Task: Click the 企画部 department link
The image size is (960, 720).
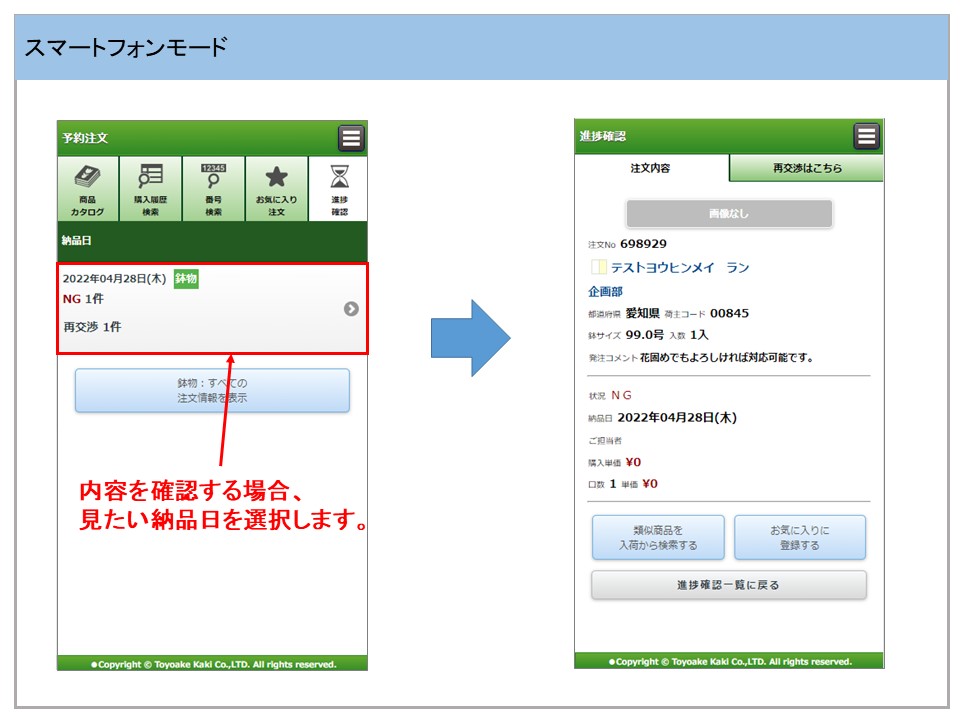Action: pyautogui.click(x=605, y=292)
